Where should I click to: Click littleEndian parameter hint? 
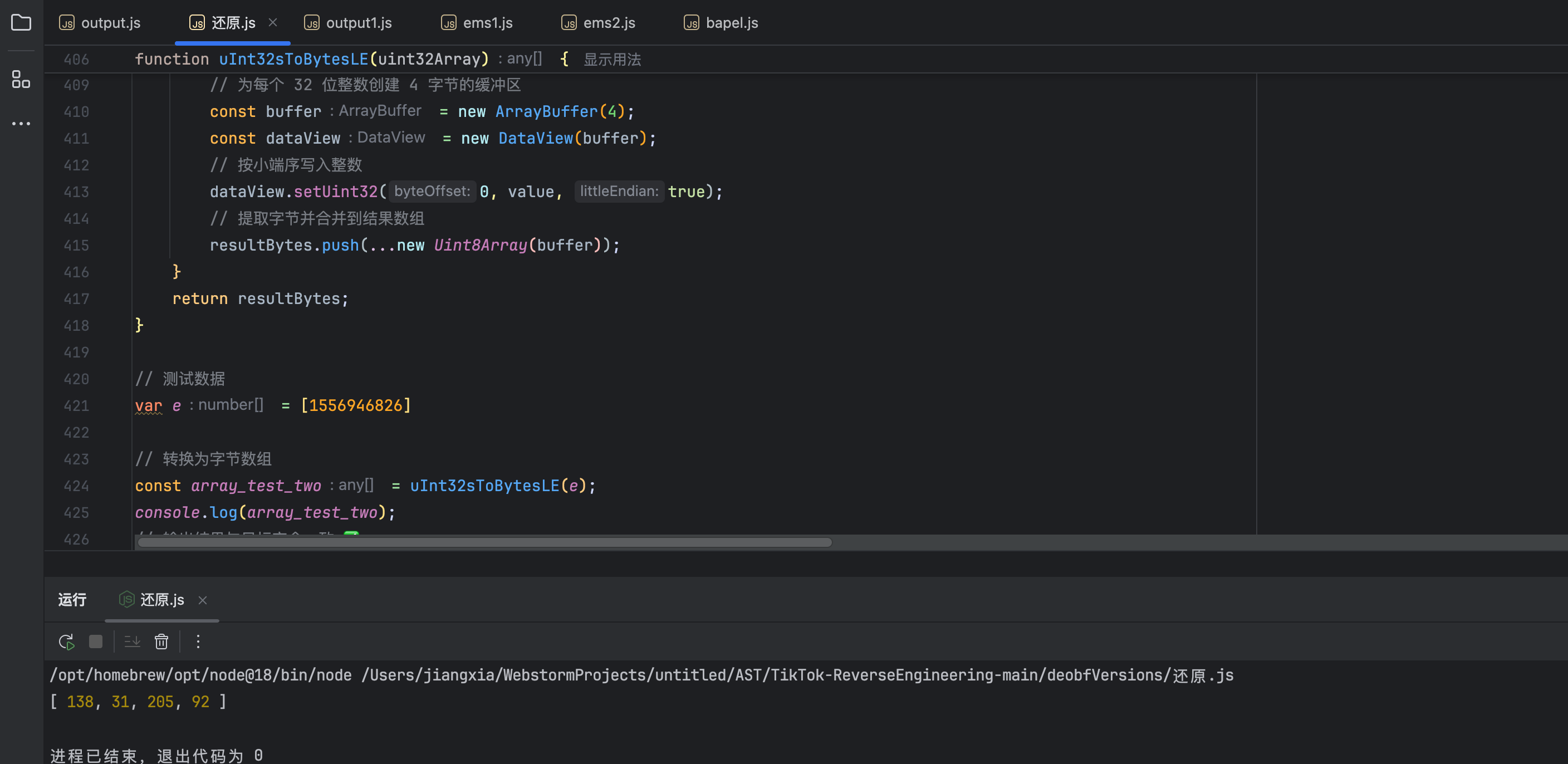pyautogui.click(x=619, y=191)
